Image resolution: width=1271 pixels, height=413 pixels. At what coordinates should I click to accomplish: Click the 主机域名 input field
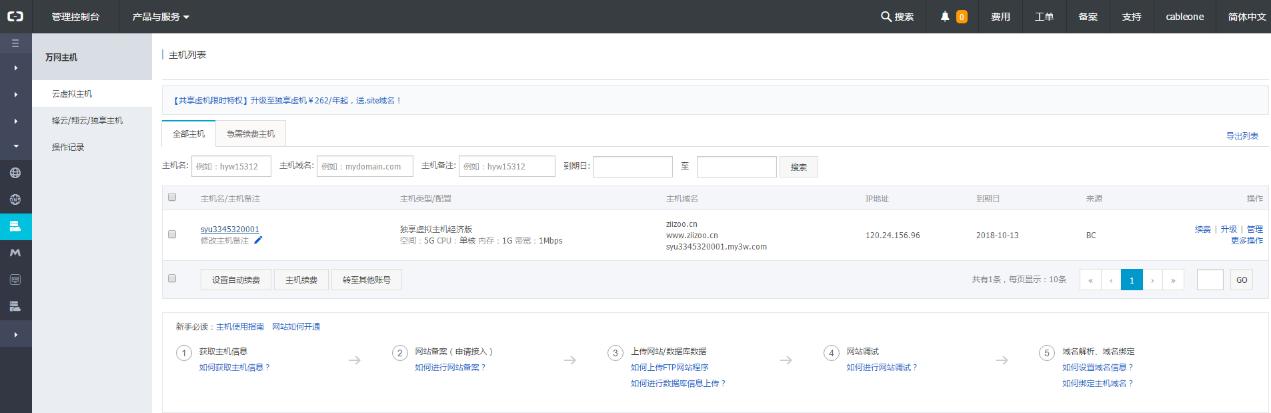(x=364, y=166)
